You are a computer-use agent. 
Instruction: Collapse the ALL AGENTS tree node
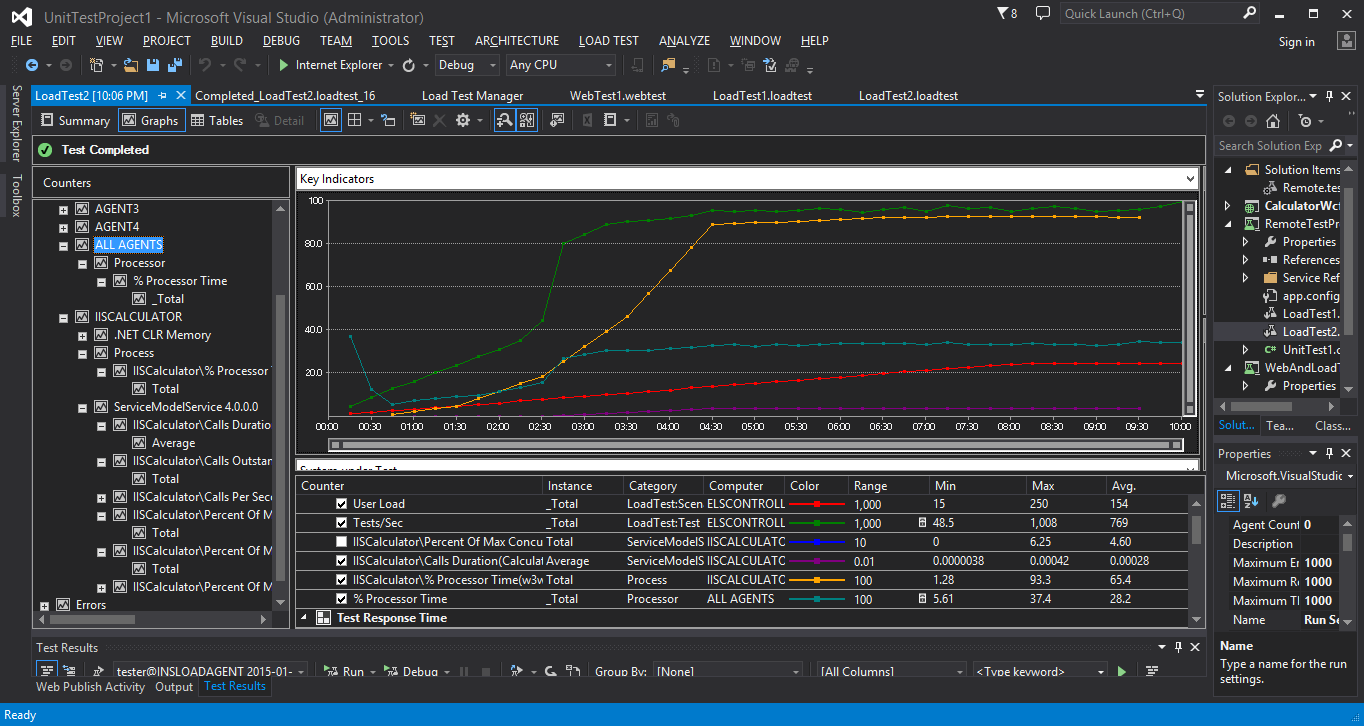(63, 245)
